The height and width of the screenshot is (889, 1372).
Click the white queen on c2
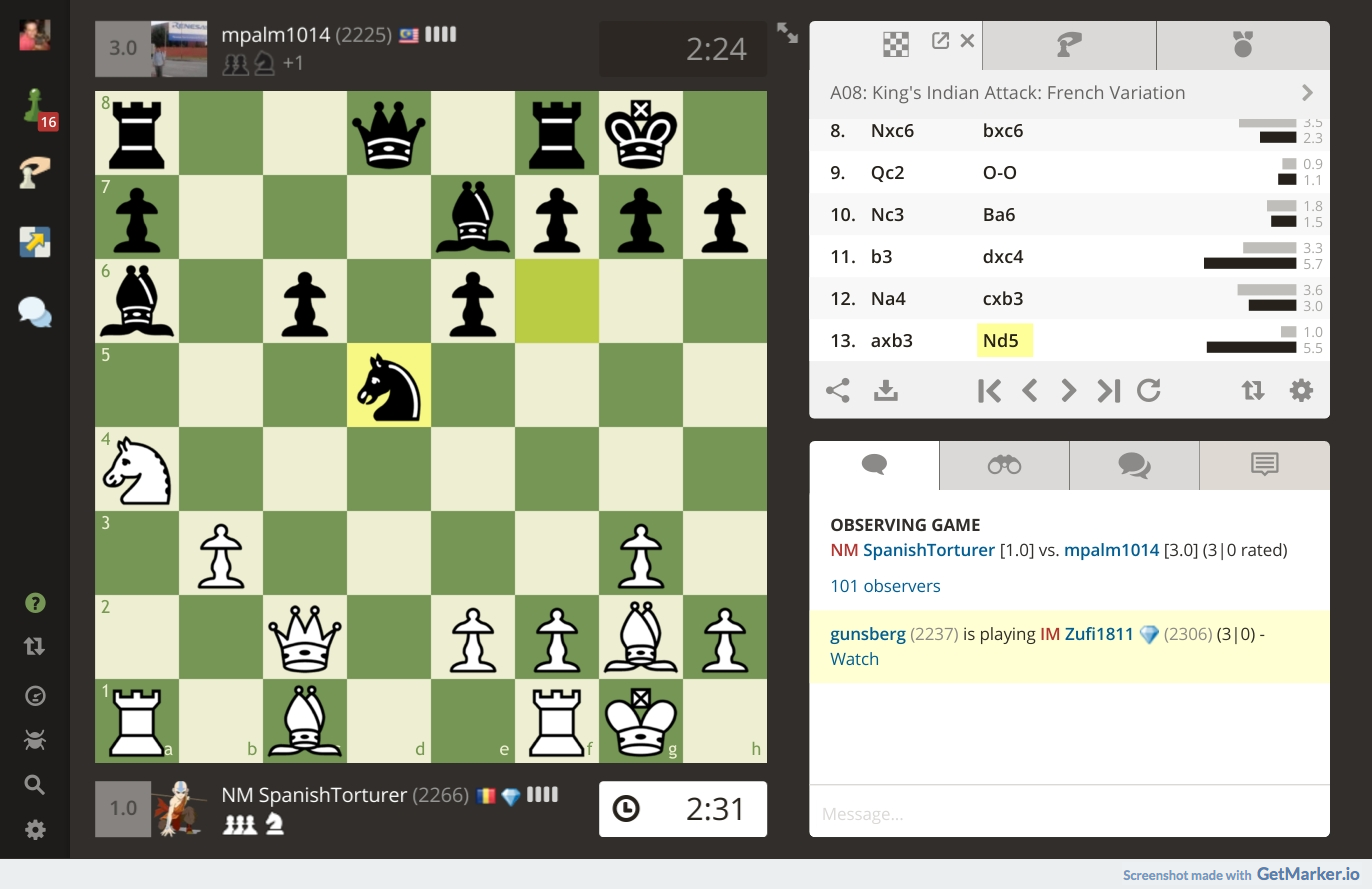click(x=305, y=638)
